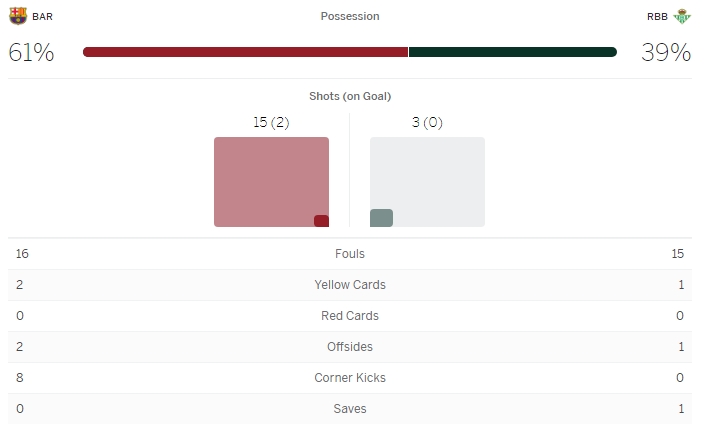Image resolution: width=704 pixels, height=430 pixels.
Task: Click the Fouls stat row label
Action: coord(350,254)
